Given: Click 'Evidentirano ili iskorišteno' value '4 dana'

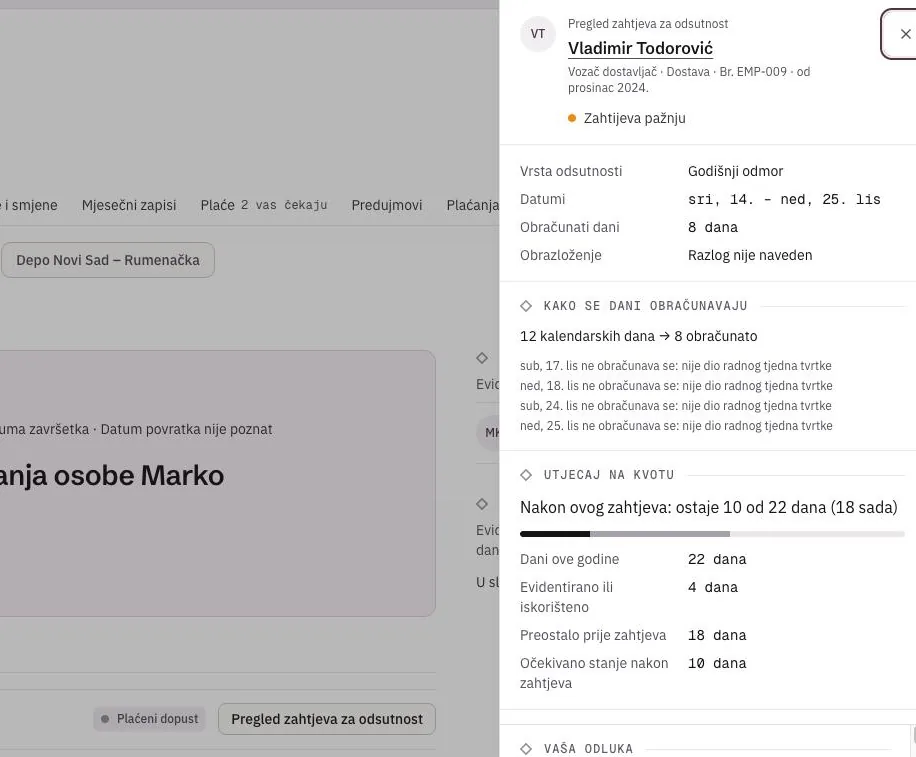Looking at the screenshot, I should (x=713, y=587).
